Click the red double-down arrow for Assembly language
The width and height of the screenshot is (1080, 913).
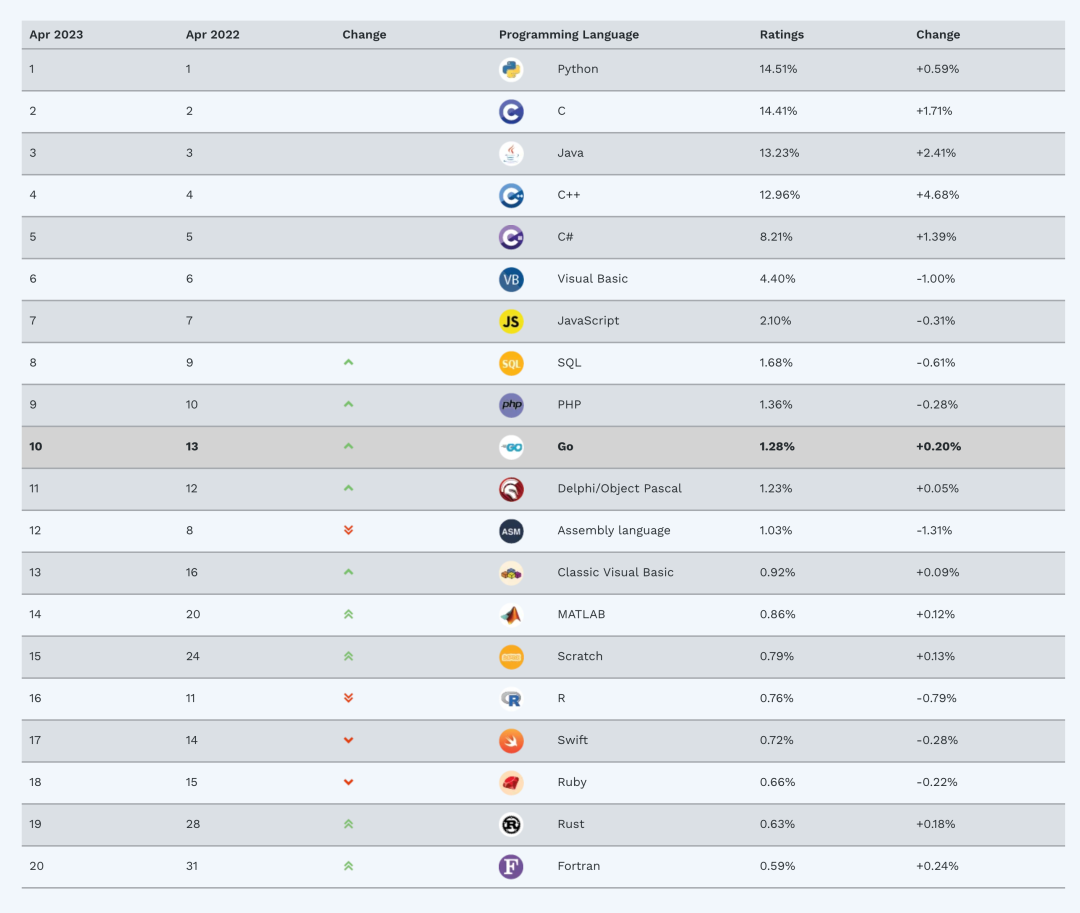point(348,530)
